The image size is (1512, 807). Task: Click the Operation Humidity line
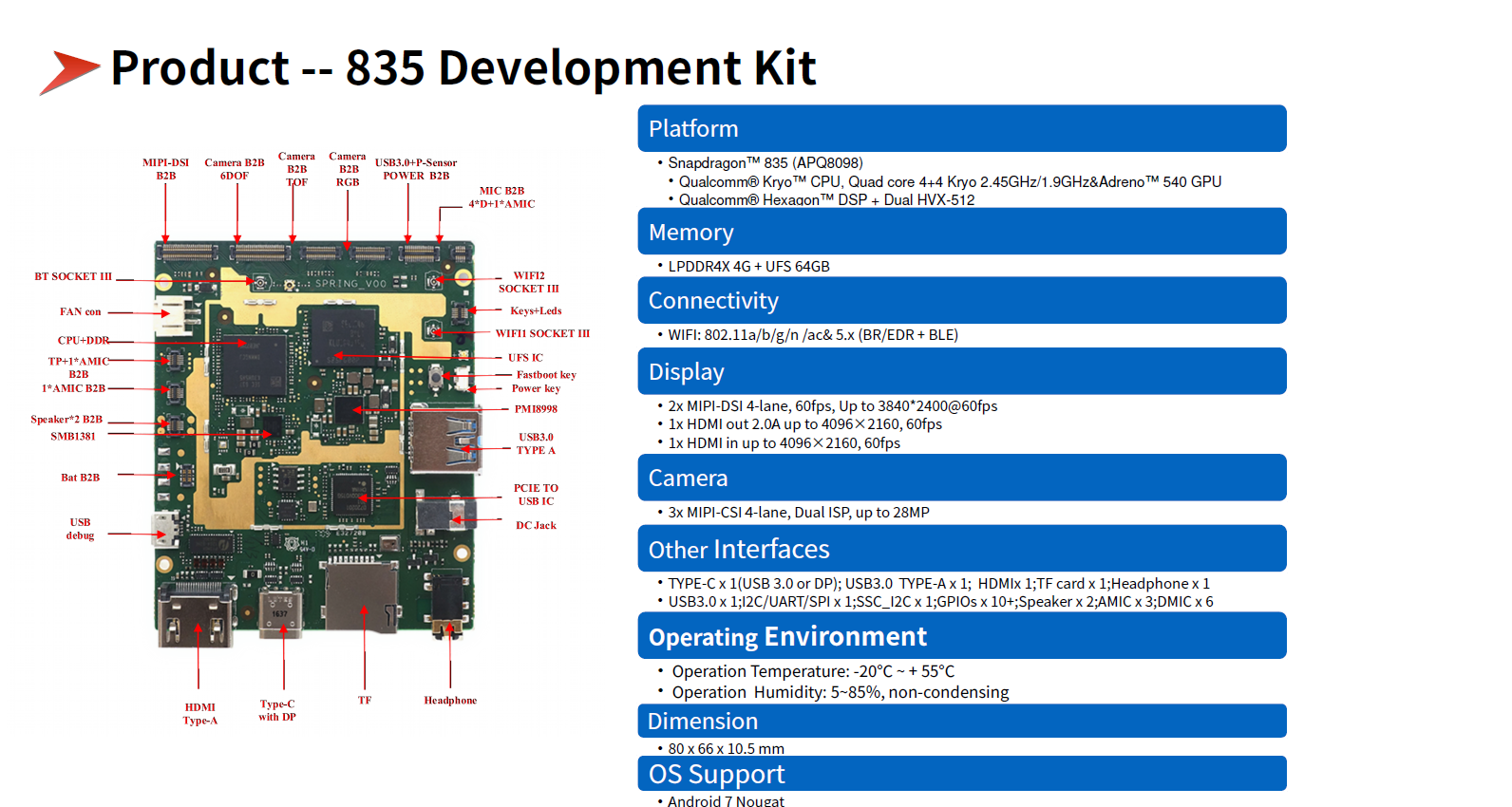(841, 692)
